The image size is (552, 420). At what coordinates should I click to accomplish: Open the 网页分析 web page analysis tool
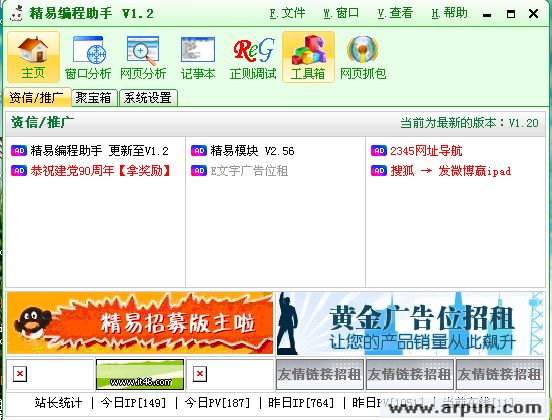(x=143, y=57)
